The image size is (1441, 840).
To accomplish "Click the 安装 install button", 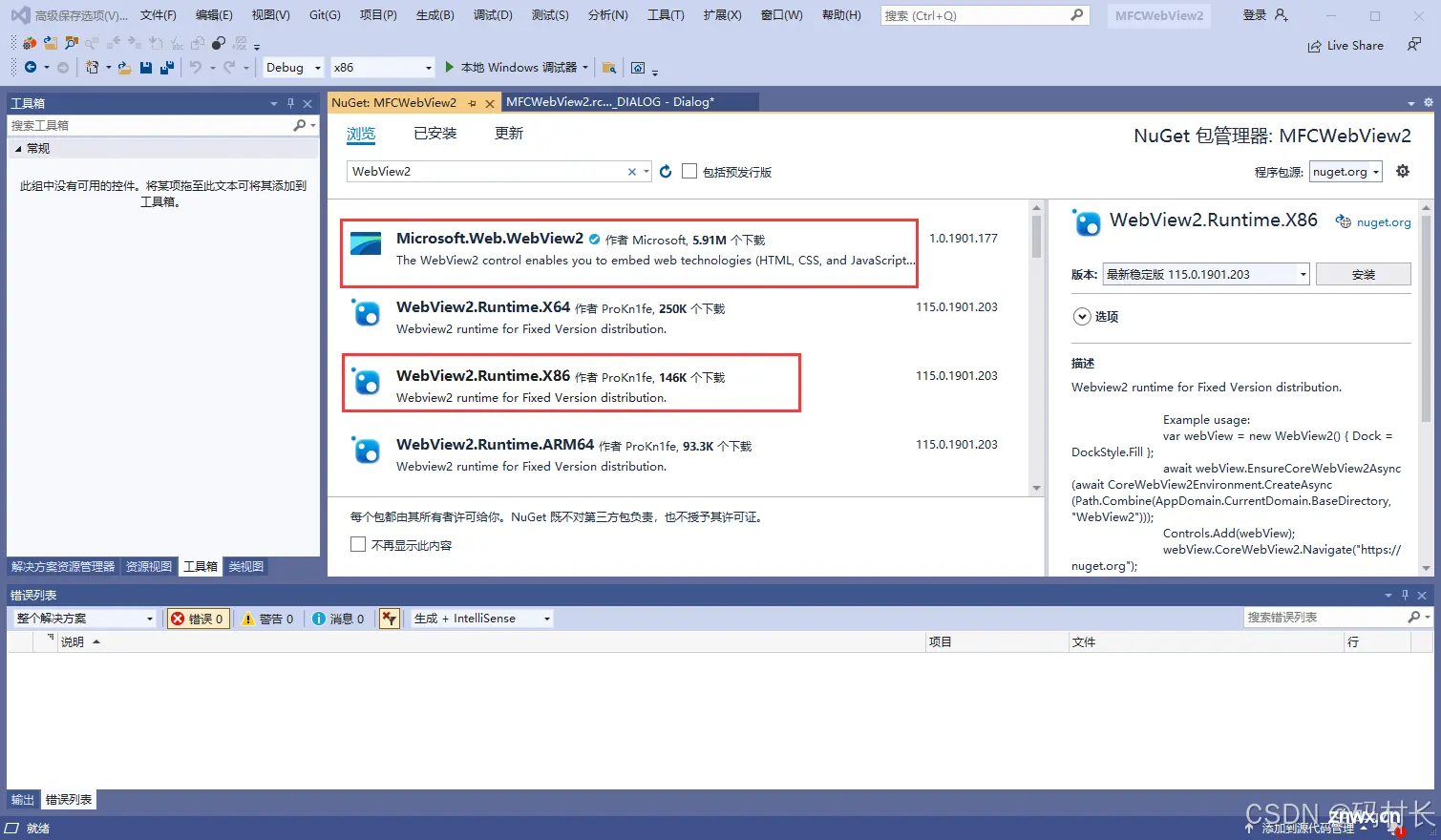I will 1363,274.
